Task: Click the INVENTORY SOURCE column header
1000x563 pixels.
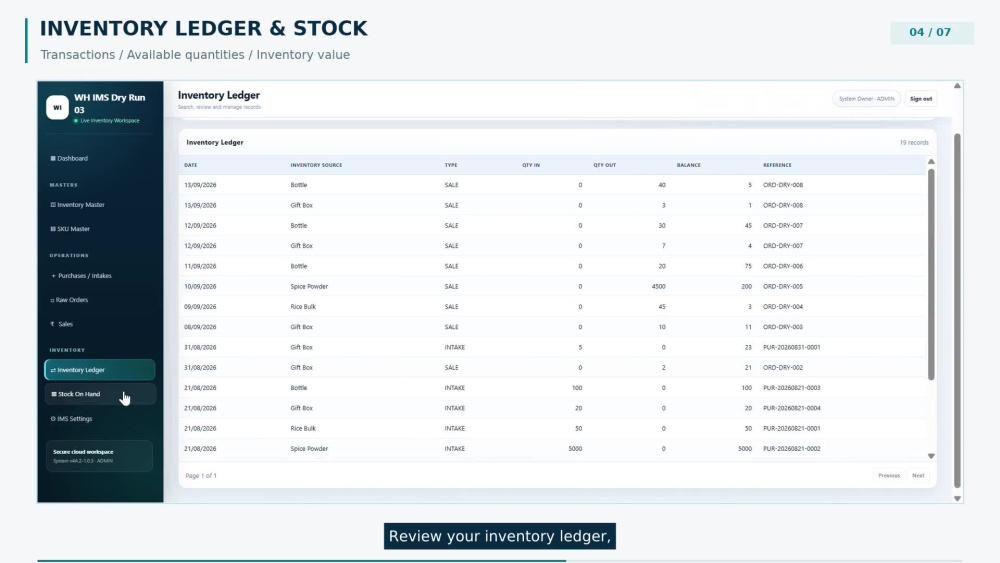Action: pyautogui.click(x=316, y=165)
